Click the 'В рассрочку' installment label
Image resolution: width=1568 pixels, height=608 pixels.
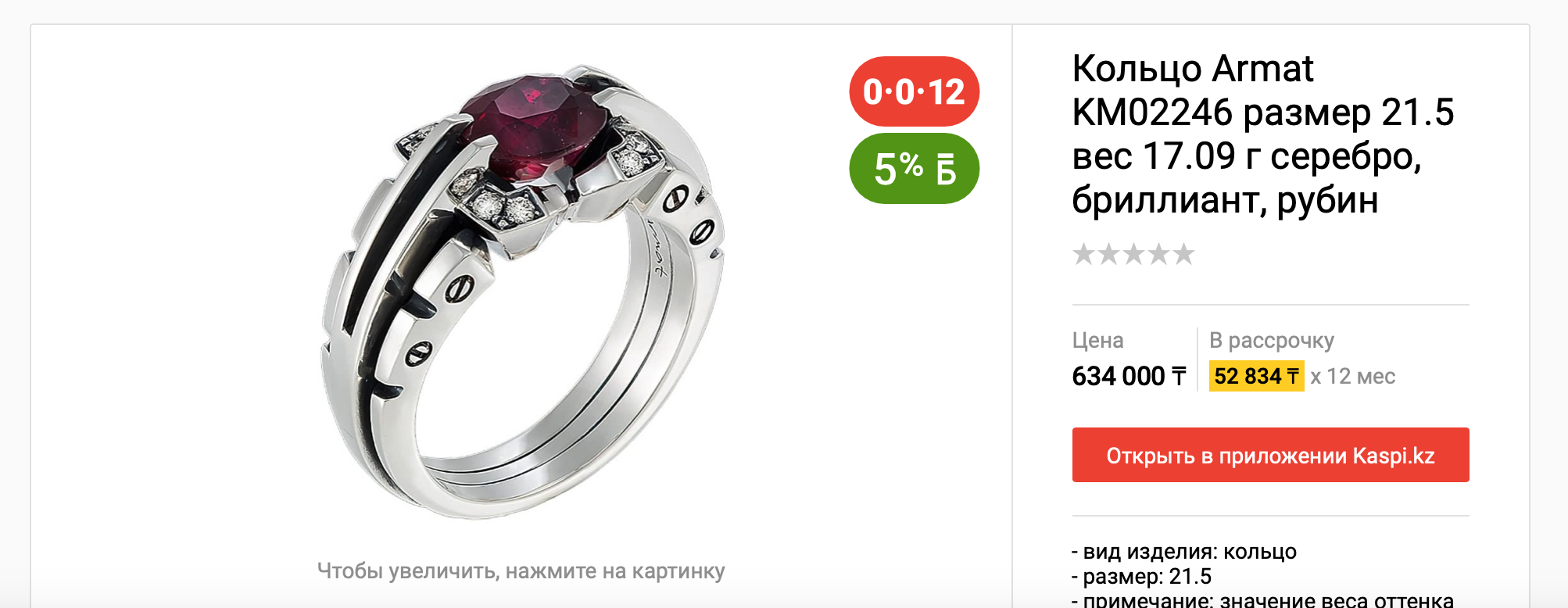(1272, 341)
